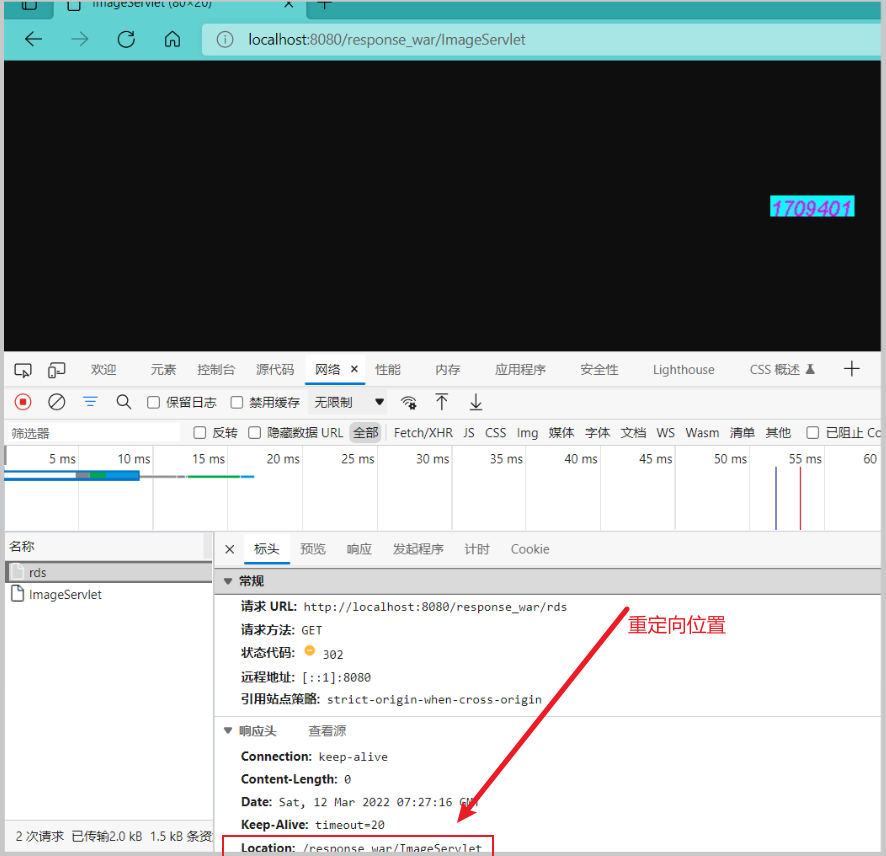Switch to the 计时 detail tab
This screenshot has height=856, width=886.
pos(477,549)
